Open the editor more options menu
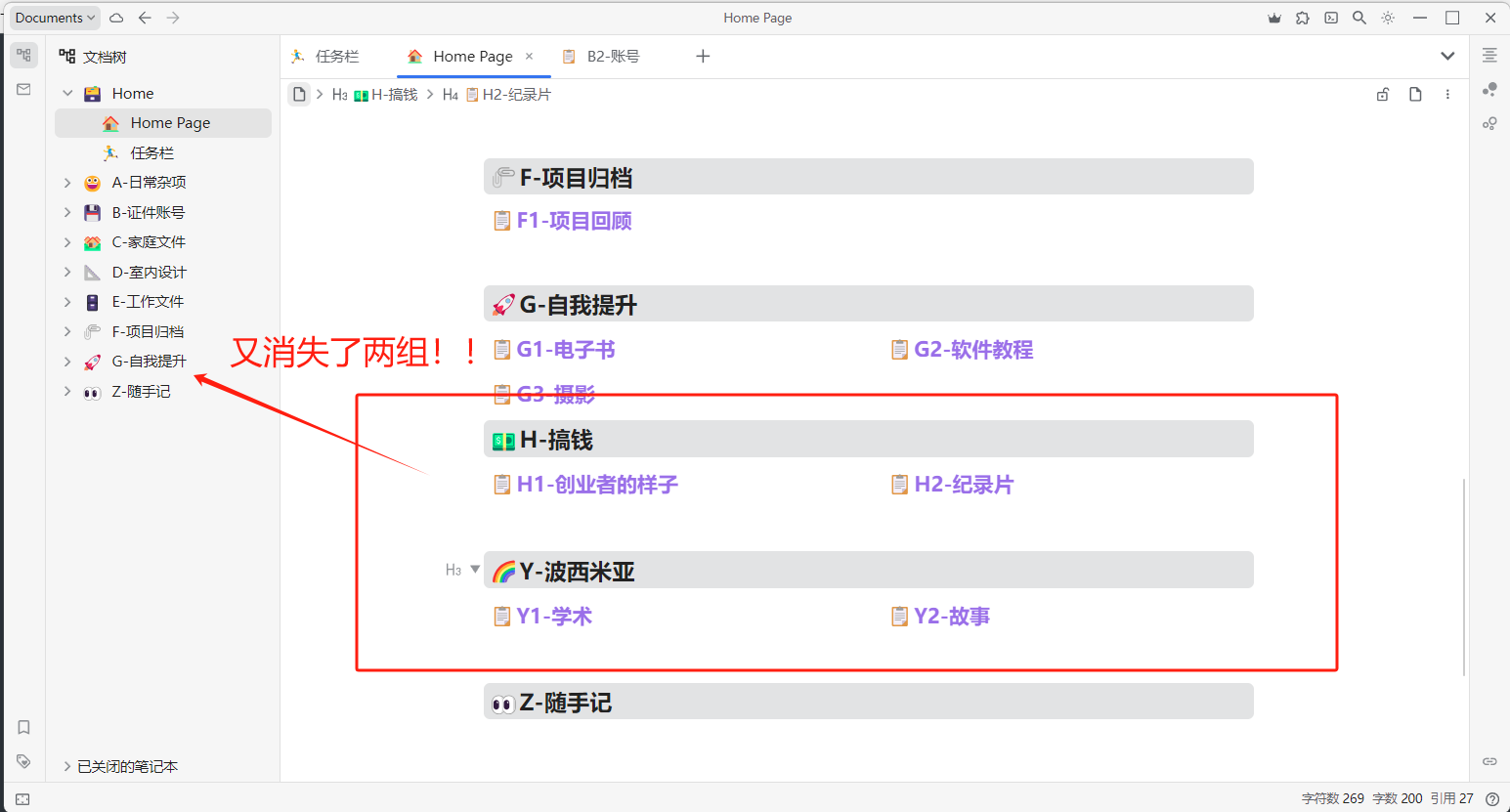This screenshot has height=812, width=1510. 1447,95
